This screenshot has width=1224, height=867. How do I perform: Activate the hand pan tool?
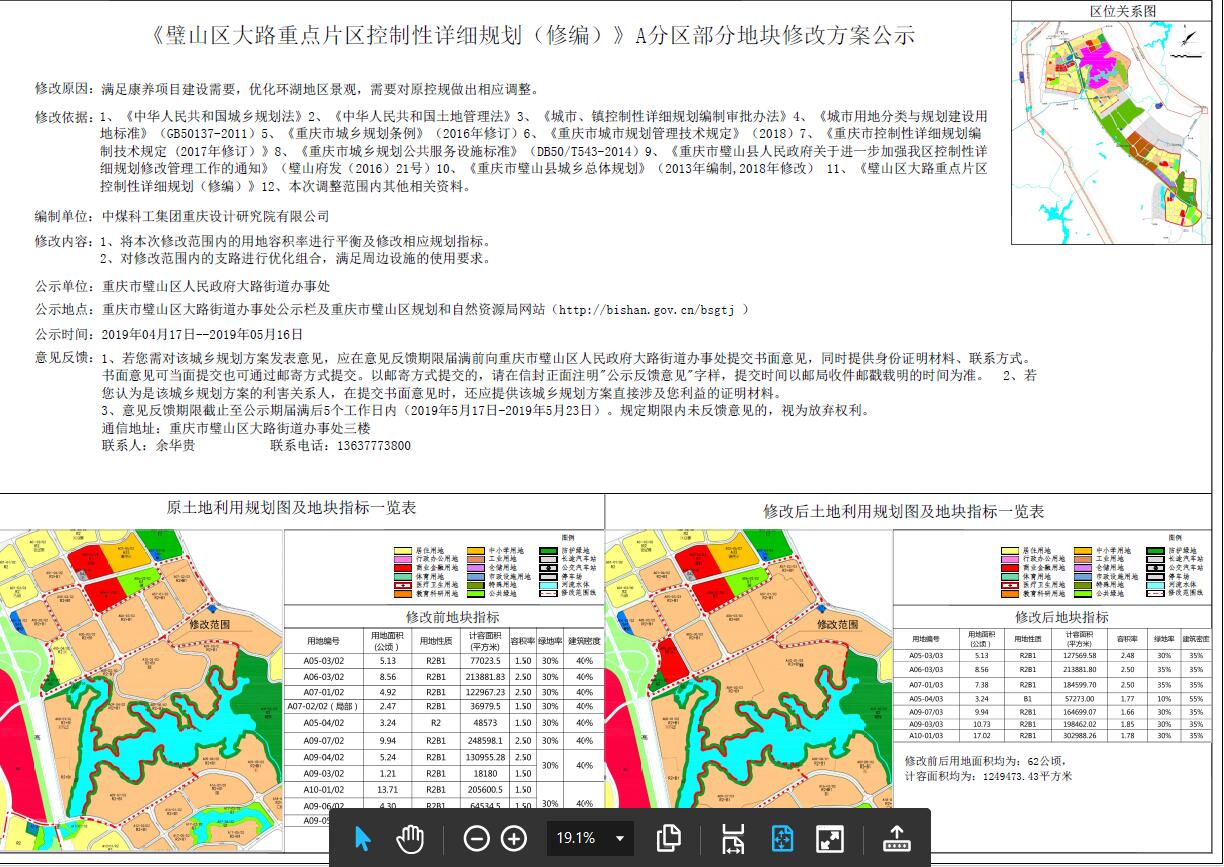410,838
